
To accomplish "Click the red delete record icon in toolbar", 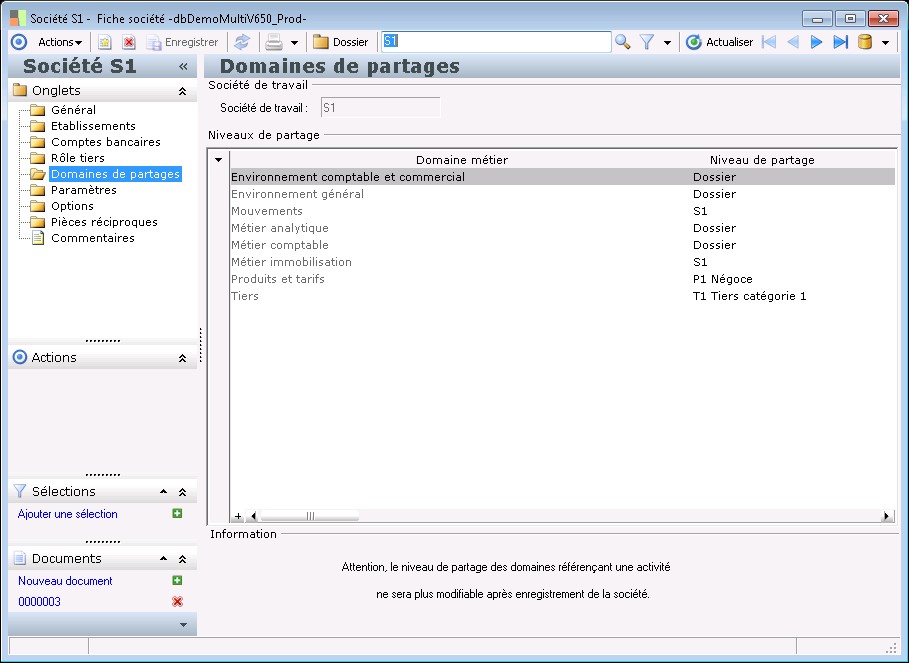I will 129,42.
